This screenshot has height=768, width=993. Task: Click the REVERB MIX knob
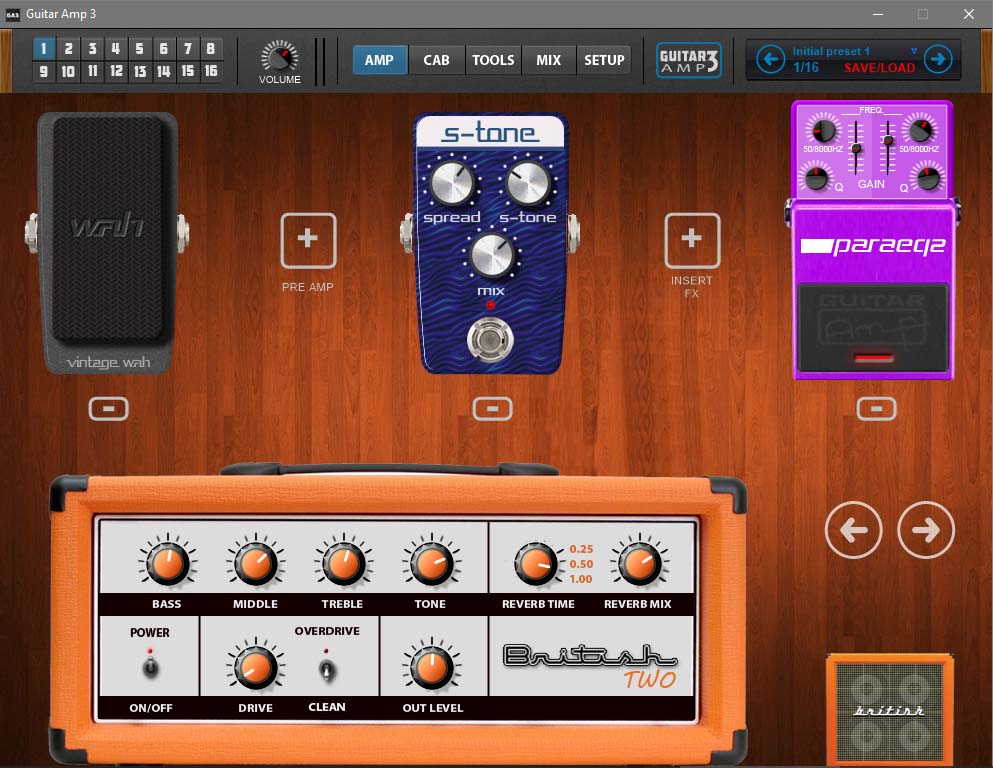pos(639,563)
